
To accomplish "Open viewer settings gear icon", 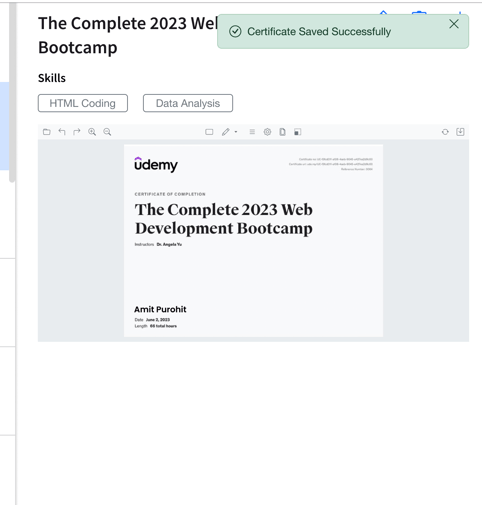I will 267,132.
